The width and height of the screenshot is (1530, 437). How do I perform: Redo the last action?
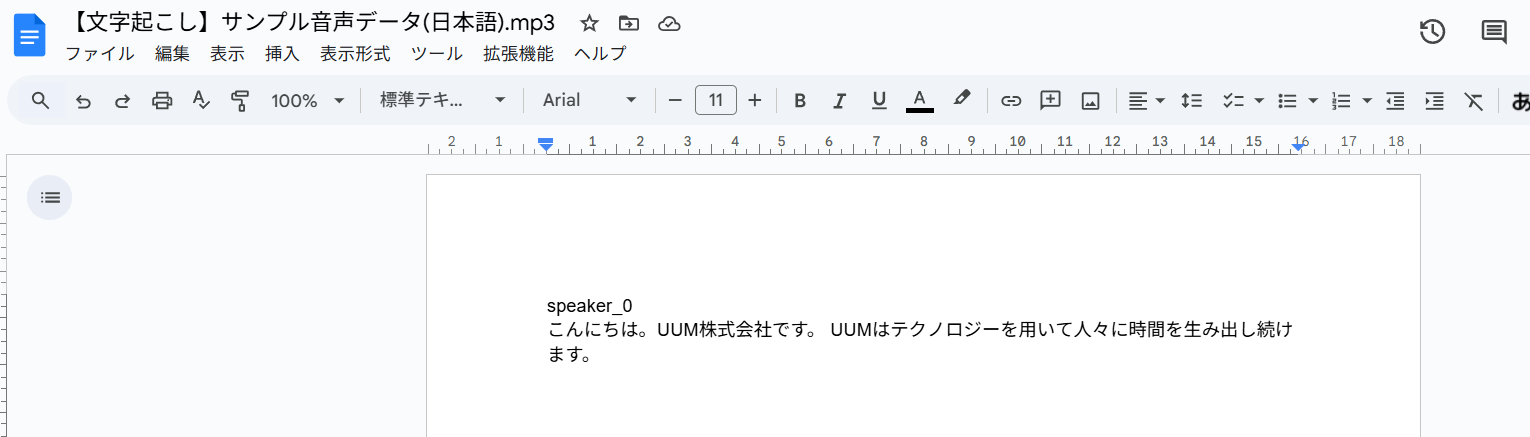click(122, 100)
